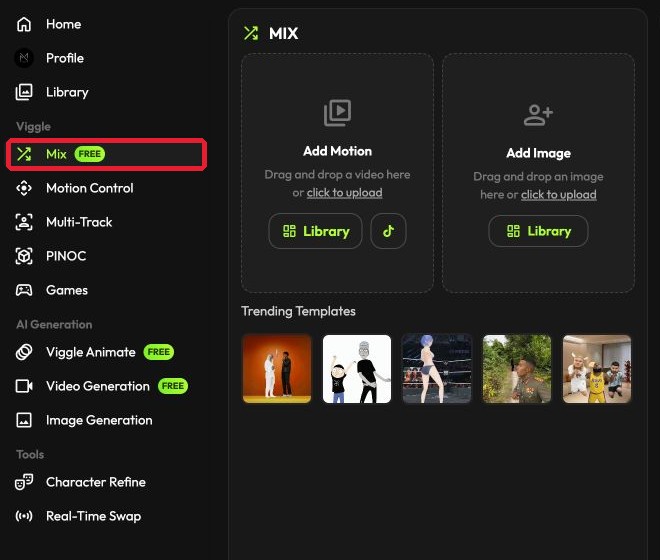This screenshot has width=660, height=560.
Task: Go to Home menu item
Action: (x=64, y=24)
